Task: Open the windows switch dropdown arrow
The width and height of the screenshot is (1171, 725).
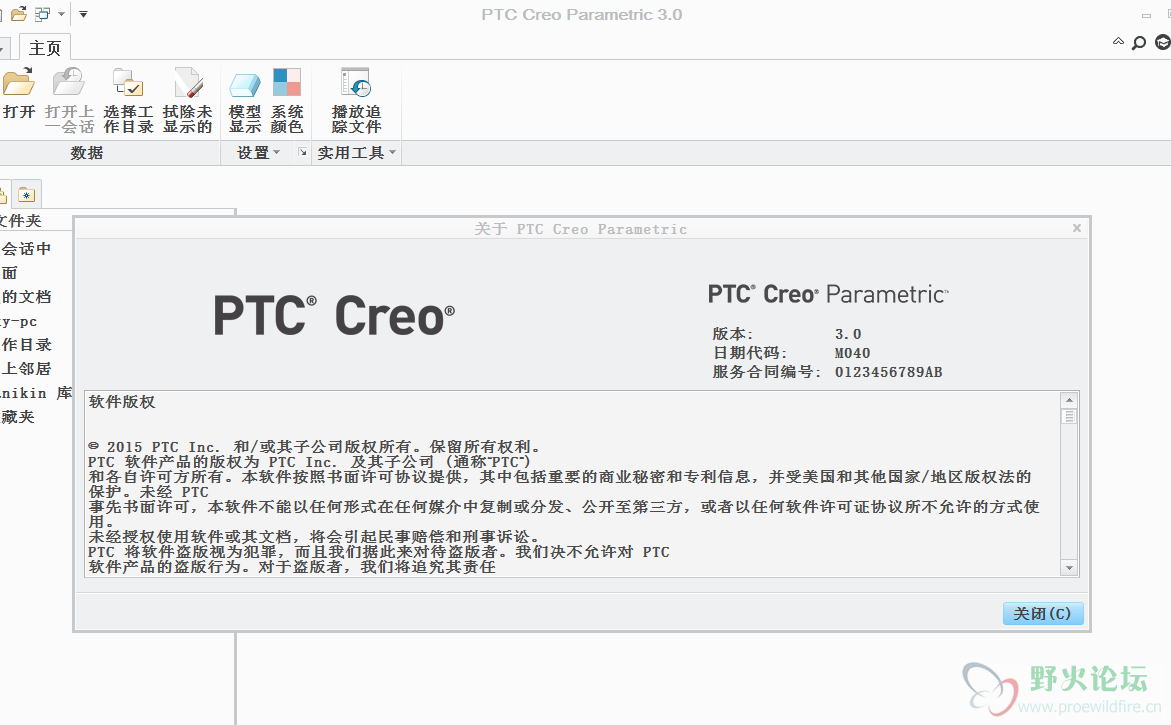Action: 61,13
